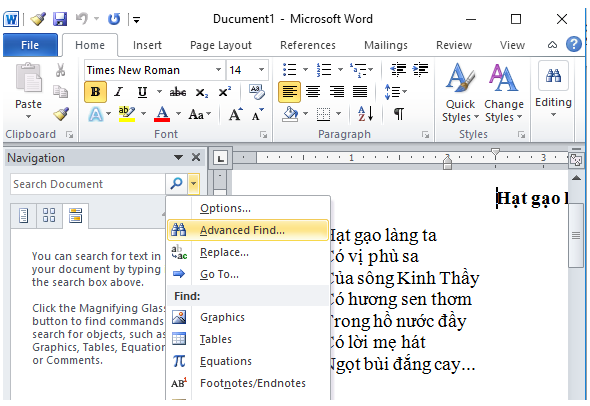Expand the font size 14 dropdown
Image resolution: width=590 pixels, height=406 pixels.
click(x=261, y=70)
